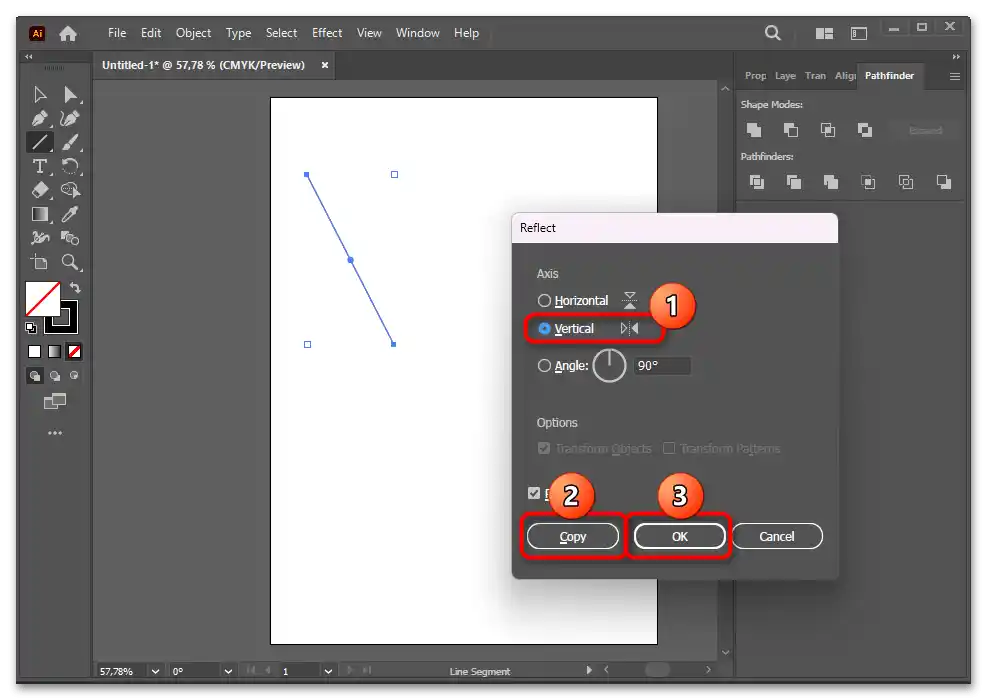Select the Artboard tool
The width and height of the screenshot is (987, 700).
40,262
